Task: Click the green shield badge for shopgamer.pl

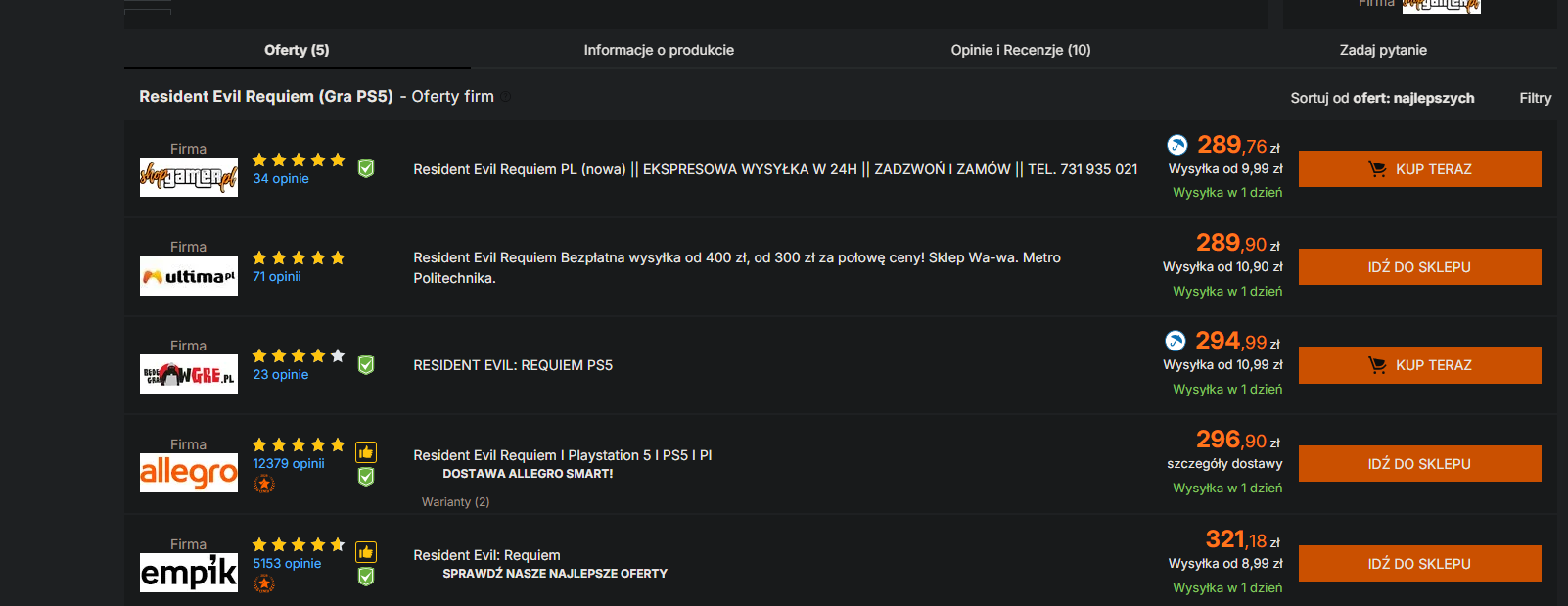Action: (x=366, y=168)
